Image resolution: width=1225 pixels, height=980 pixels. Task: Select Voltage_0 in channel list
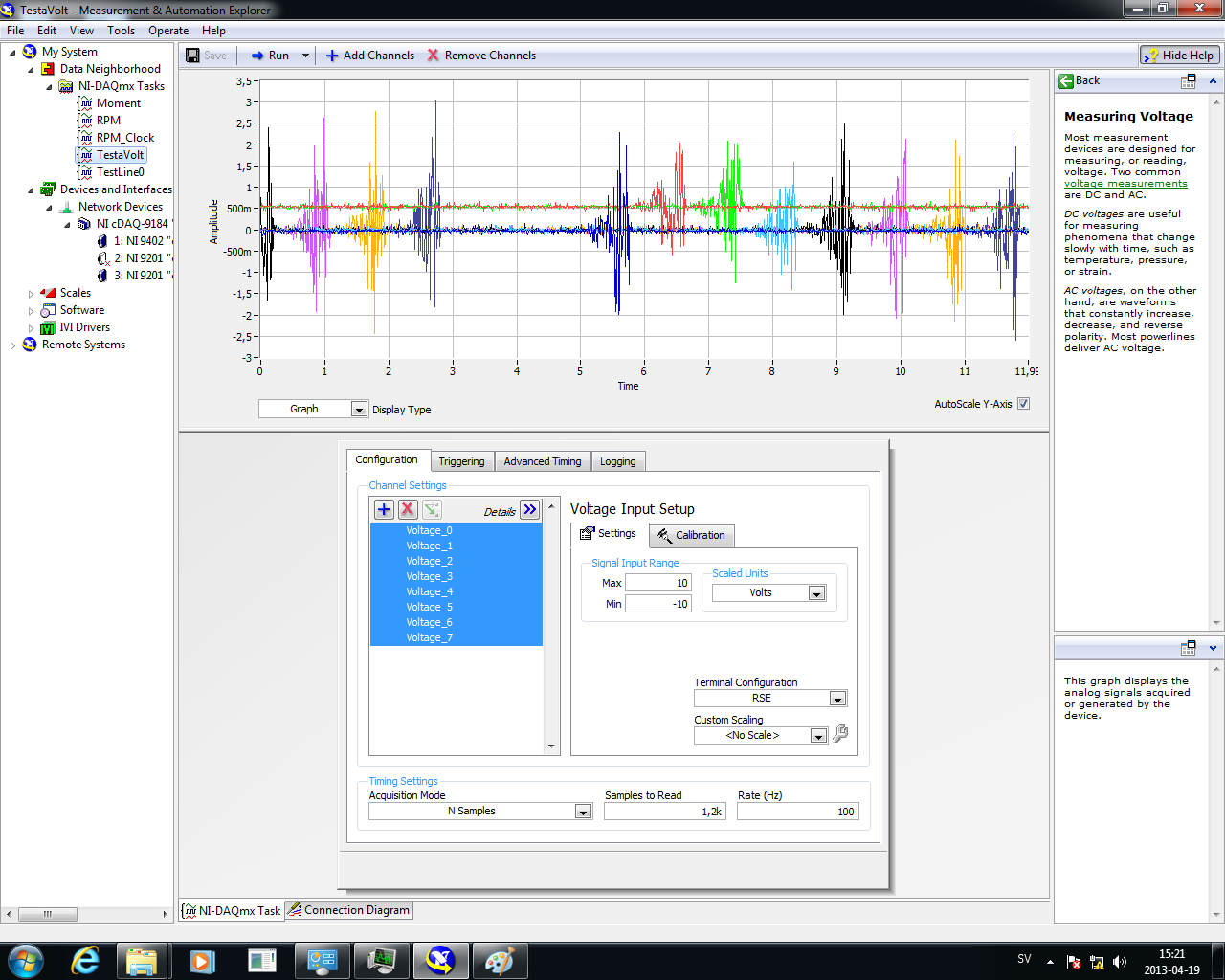pos(457,530)
